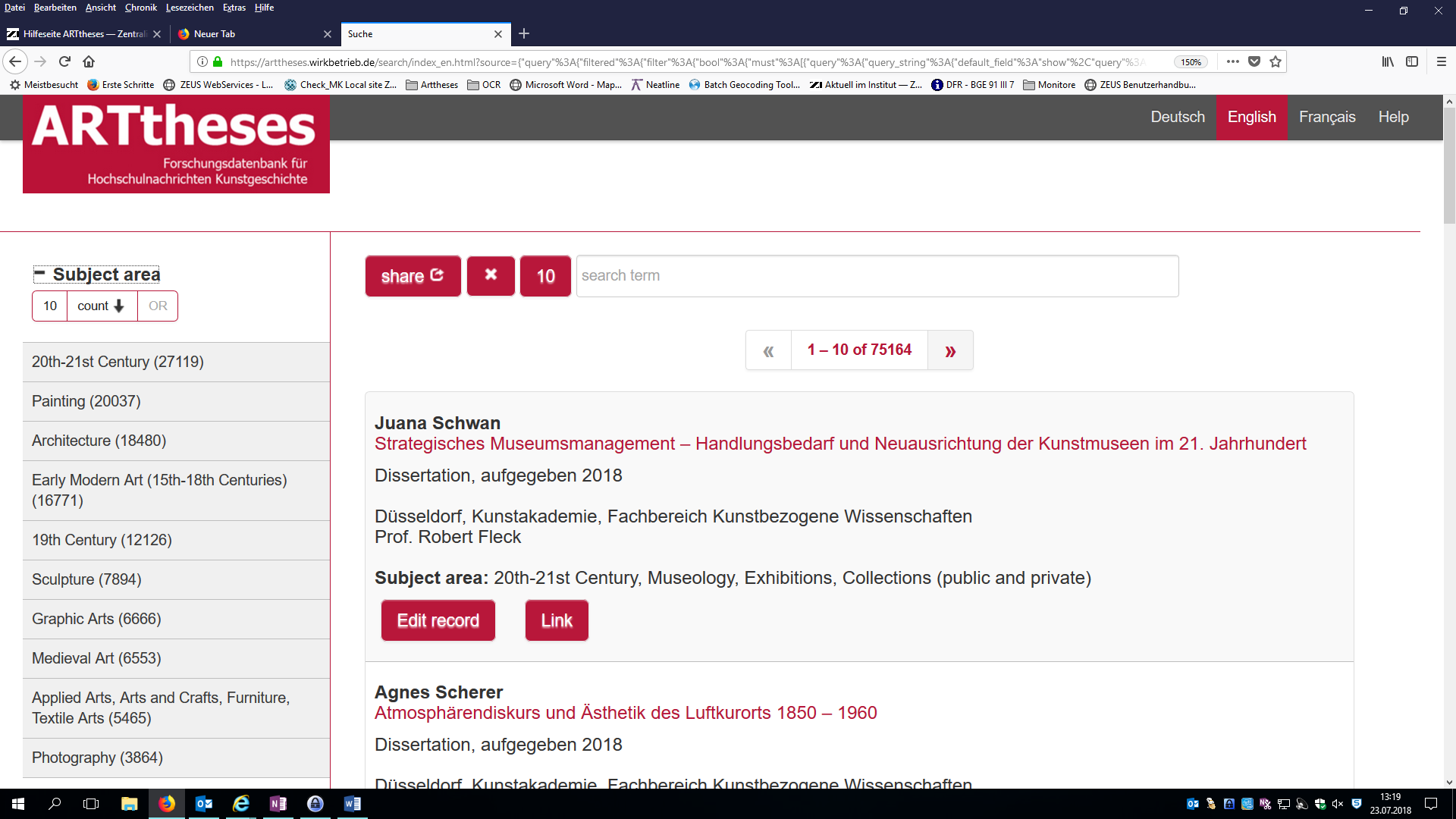The width and height of the screenshot is (1456, 819).
Task: Reload the current page
Action: (64, 61)
